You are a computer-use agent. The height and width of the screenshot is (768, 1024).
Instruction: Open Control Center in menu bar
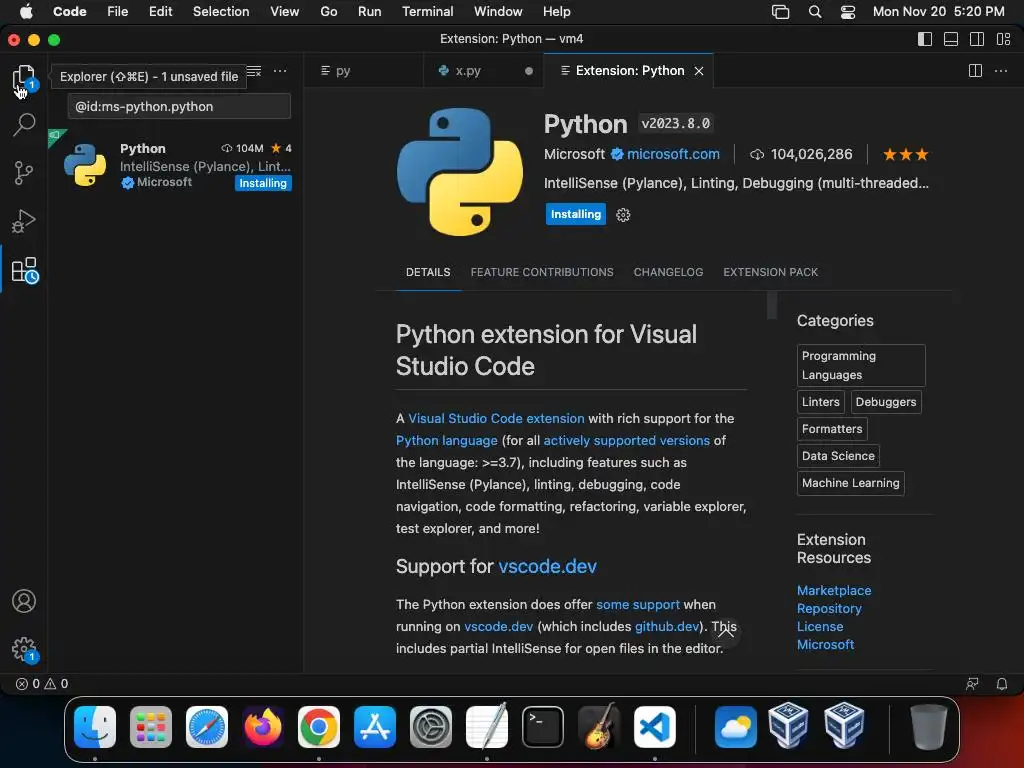click(848, 12)
